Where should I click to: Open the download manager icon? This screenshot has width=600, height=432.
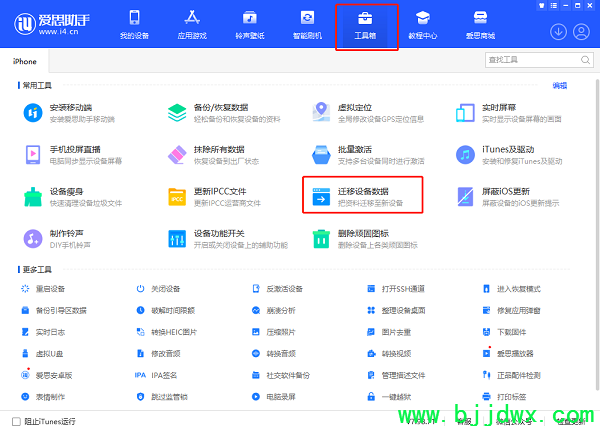[x=558, y=32]
